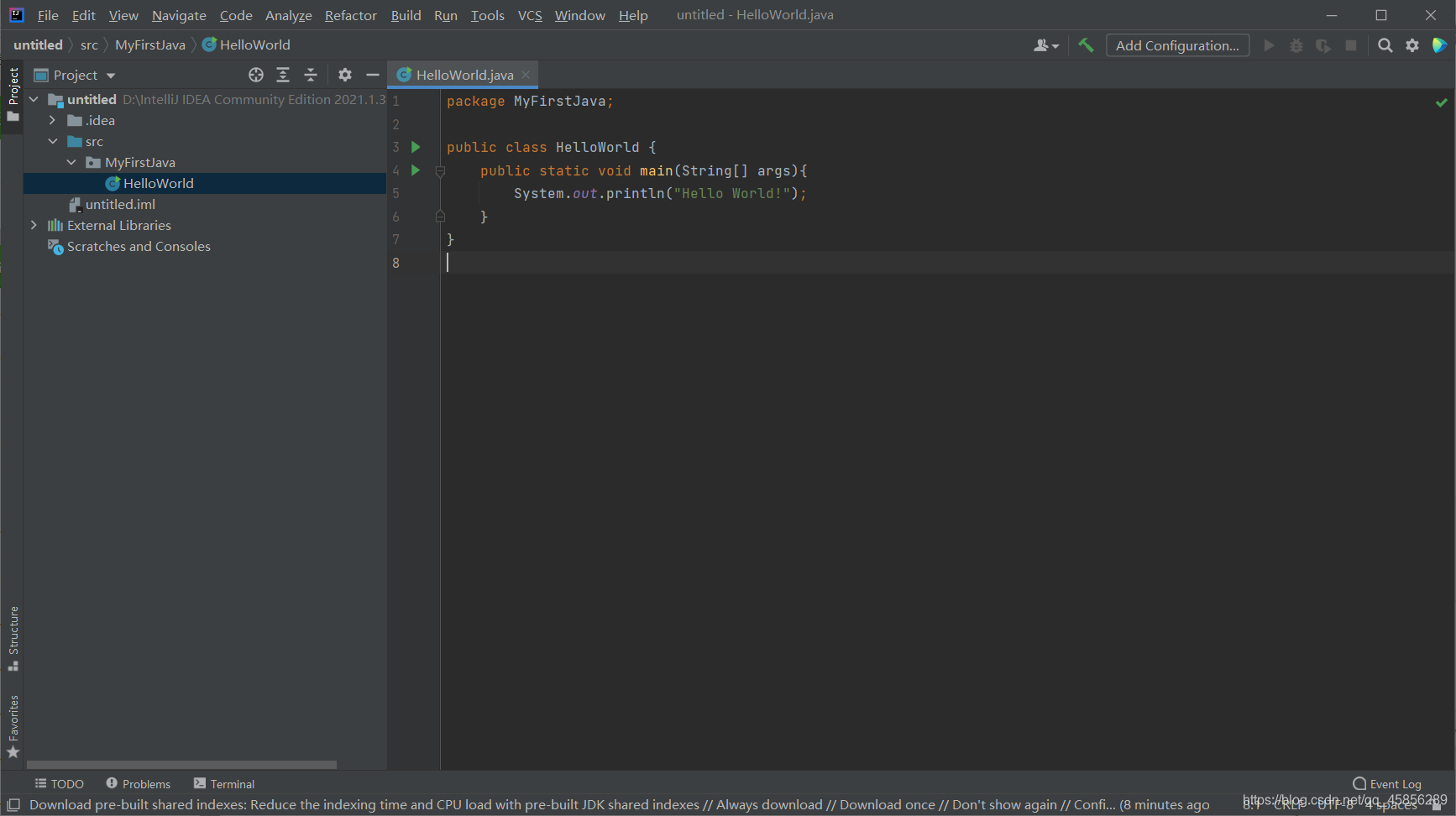Screen dimensions: 1456x816
Task: Open Search Everywhere magnifier icon
Action: pos(1385,45)
